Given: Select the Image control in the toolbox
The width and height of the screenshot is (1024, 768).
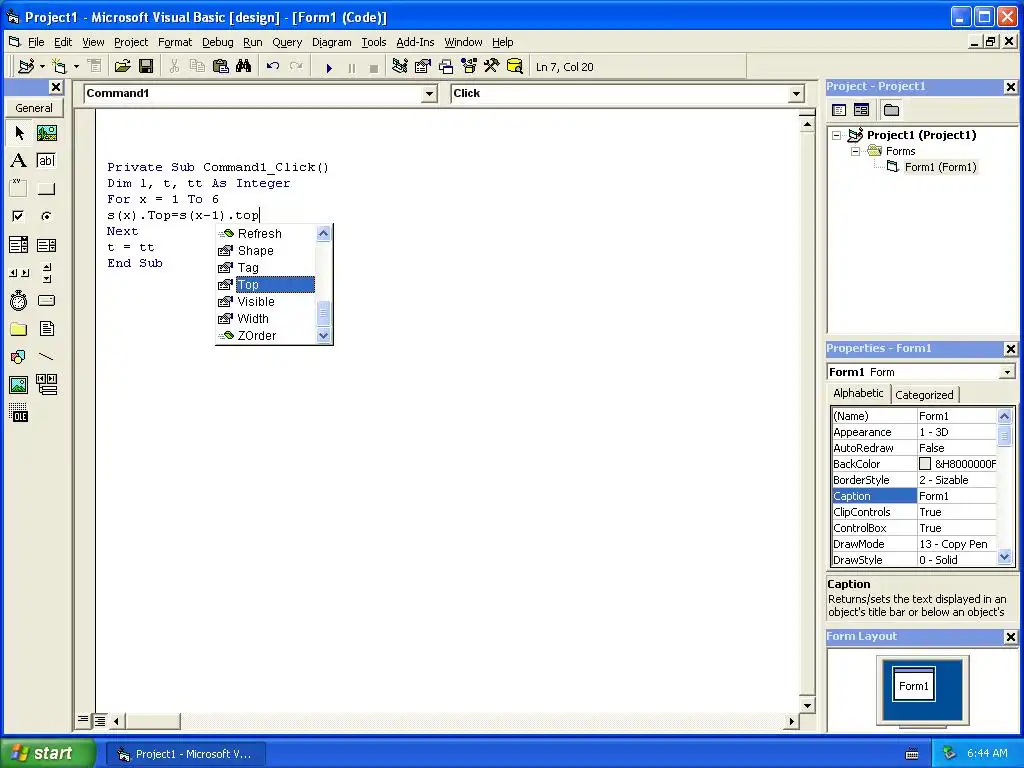Looking at the screenshot, I should click(19, 385).
